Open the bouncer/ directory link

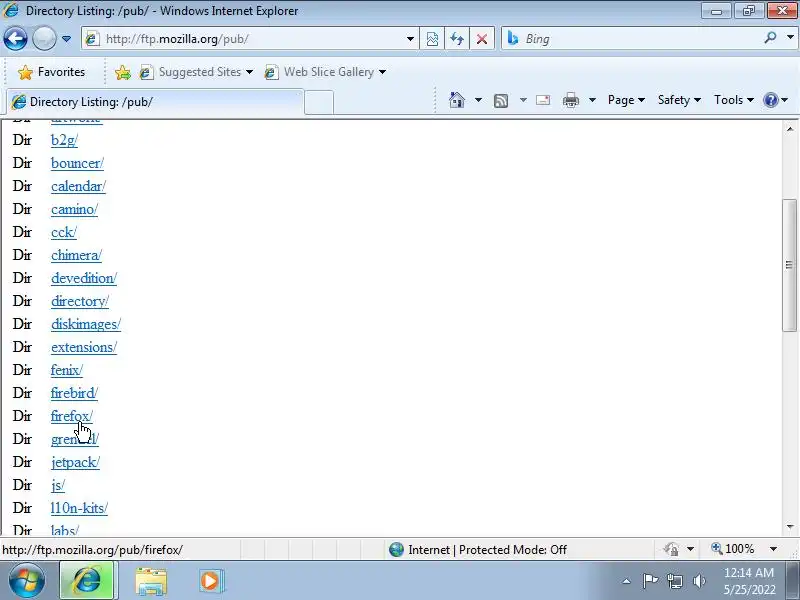pyautogui.click(x=77, y=163)
